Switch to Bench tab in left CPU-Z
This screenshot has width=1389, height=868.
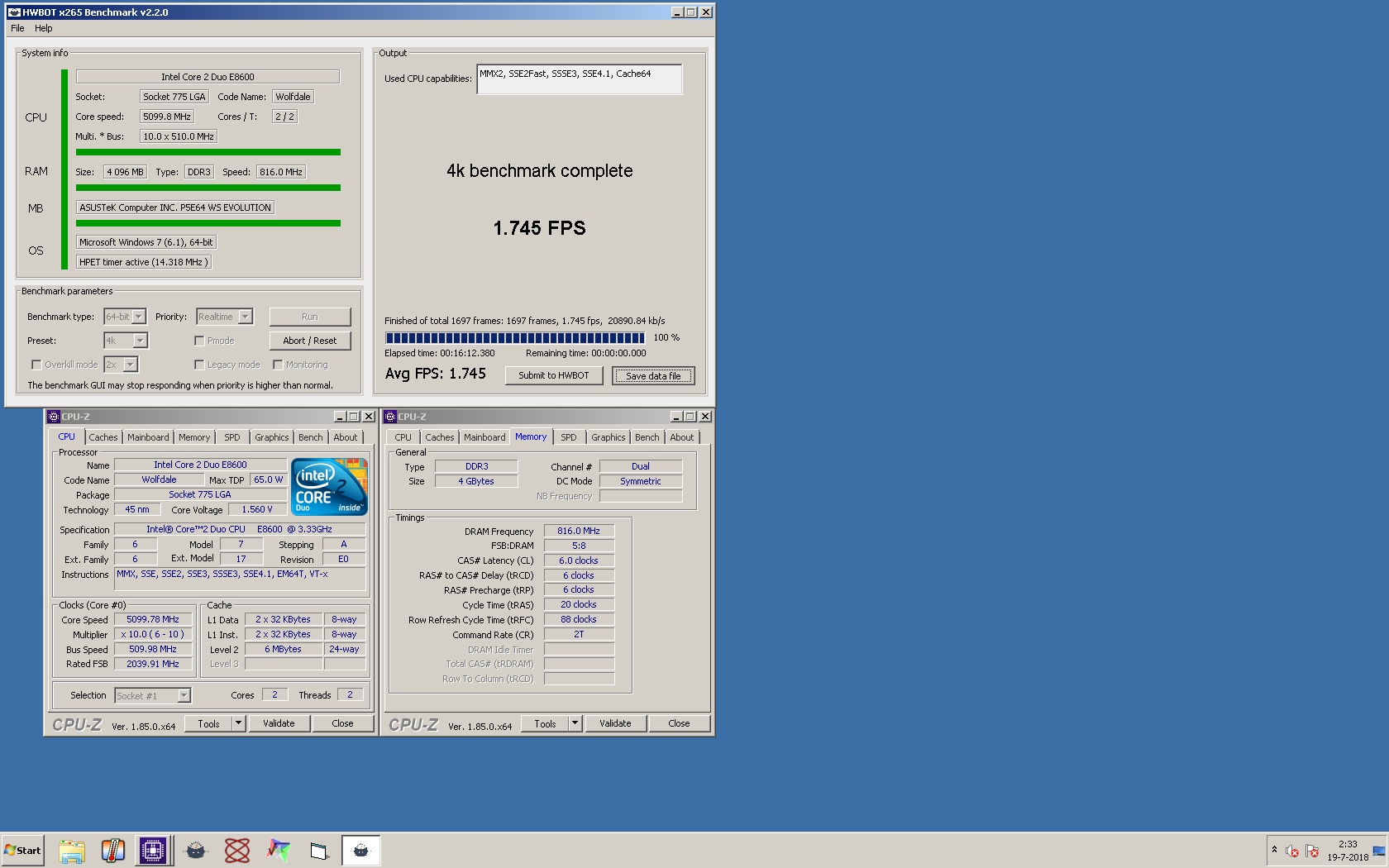(311, 437)
